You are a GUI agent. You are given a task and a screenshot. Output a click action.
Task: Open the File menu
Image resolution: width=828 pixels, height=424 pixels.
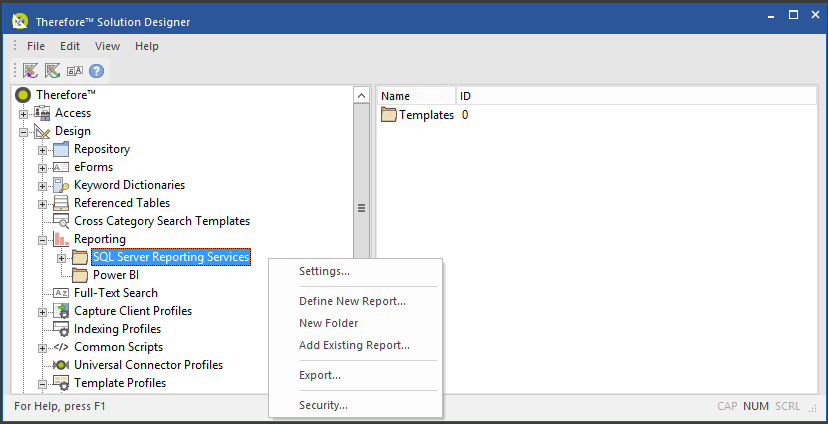36,46
